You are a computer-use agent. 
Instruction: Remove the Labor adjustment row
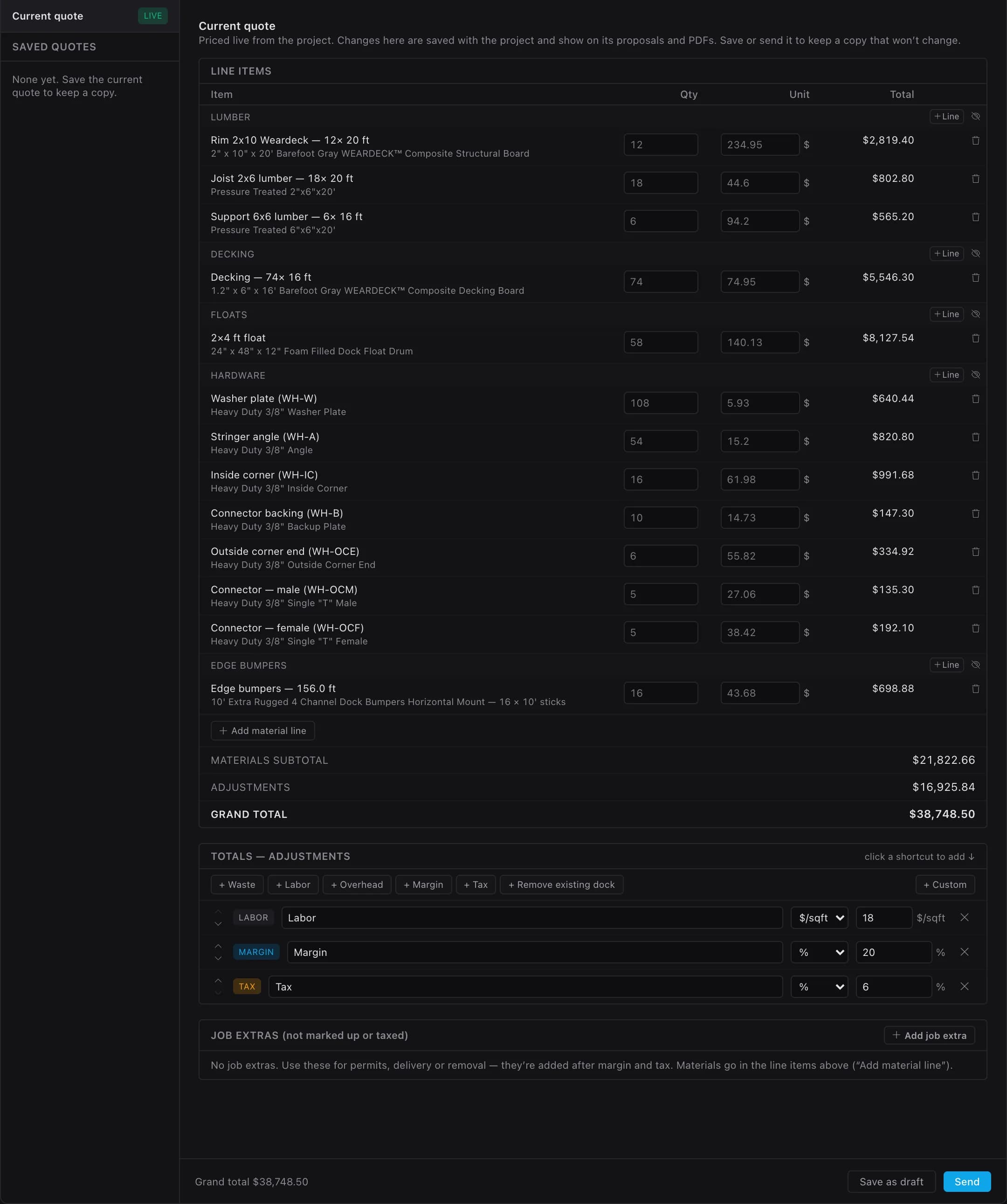click(965, 917)
